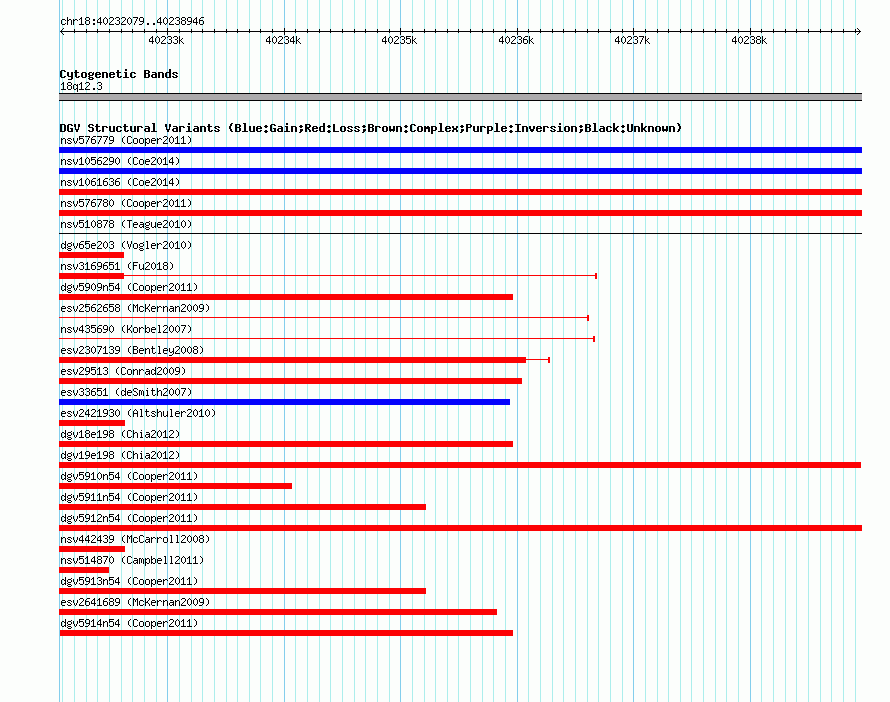
Task: Select the red bar under esv29513
Action: (x=291, y=381)
